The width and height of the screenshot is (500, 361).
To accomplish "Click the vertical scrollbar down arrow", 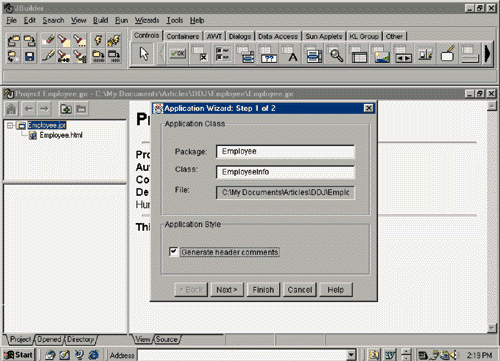I will tap(492, 328).
